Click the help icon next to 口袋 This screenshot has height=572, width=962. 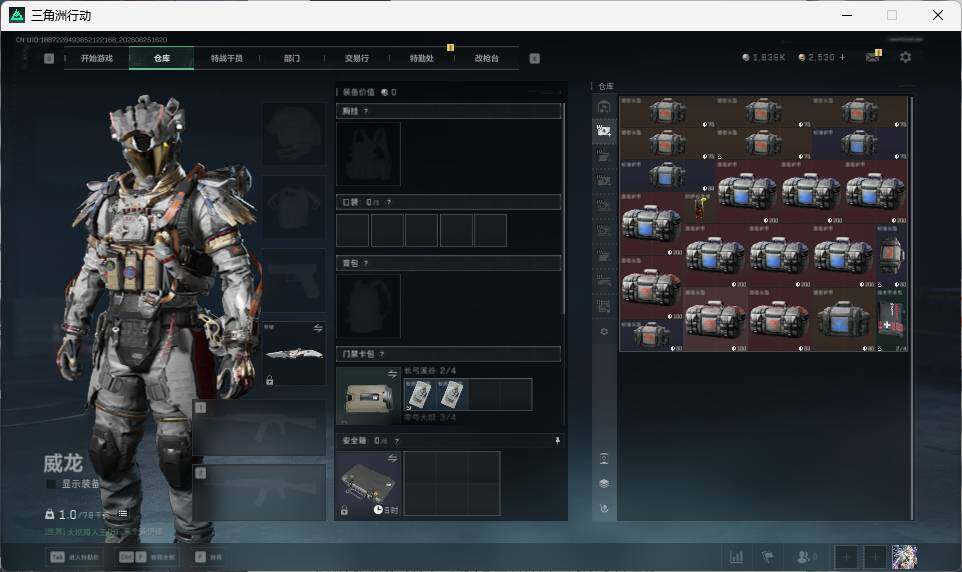[x=388, y=202]
